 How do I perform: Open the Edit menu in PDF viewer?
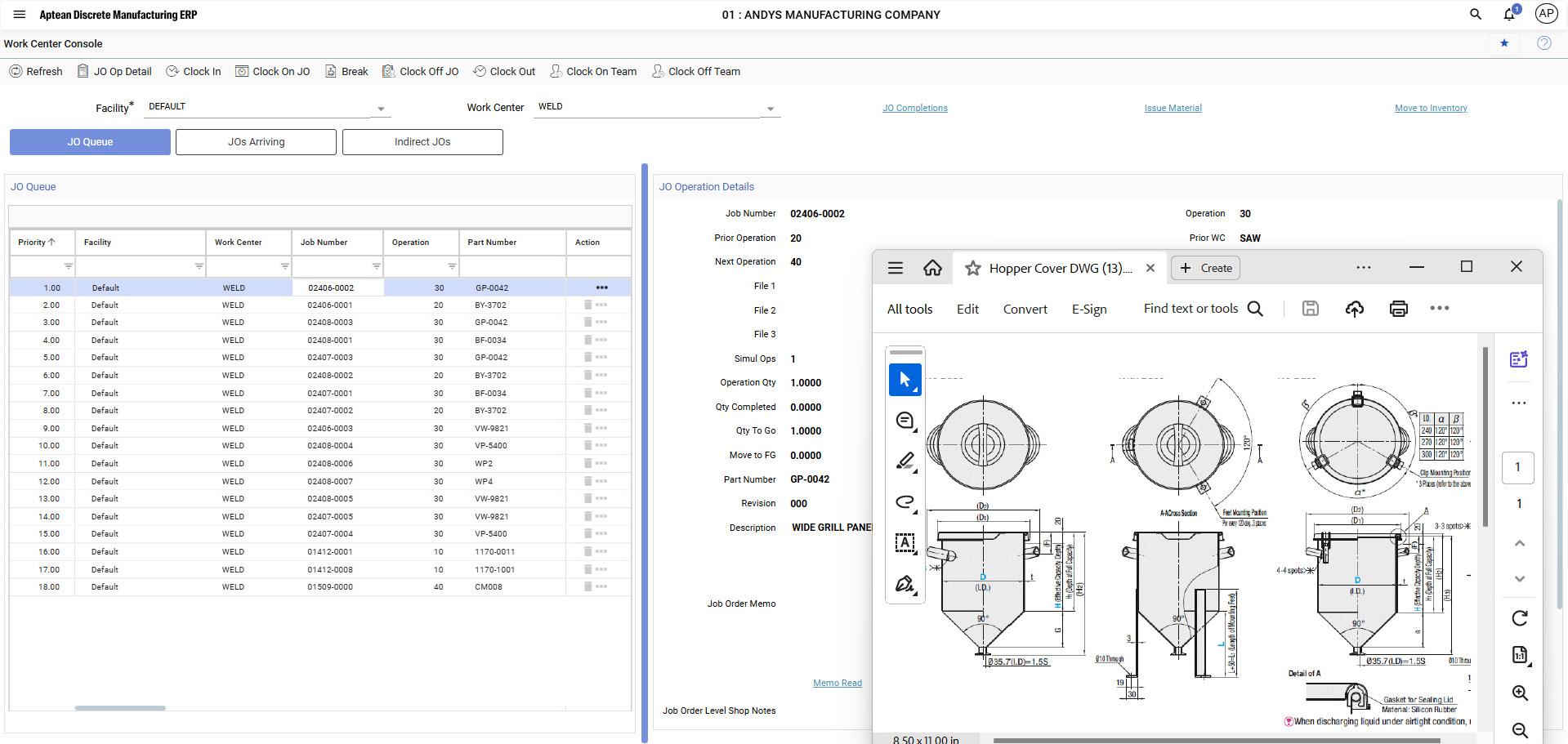[967, 310]
